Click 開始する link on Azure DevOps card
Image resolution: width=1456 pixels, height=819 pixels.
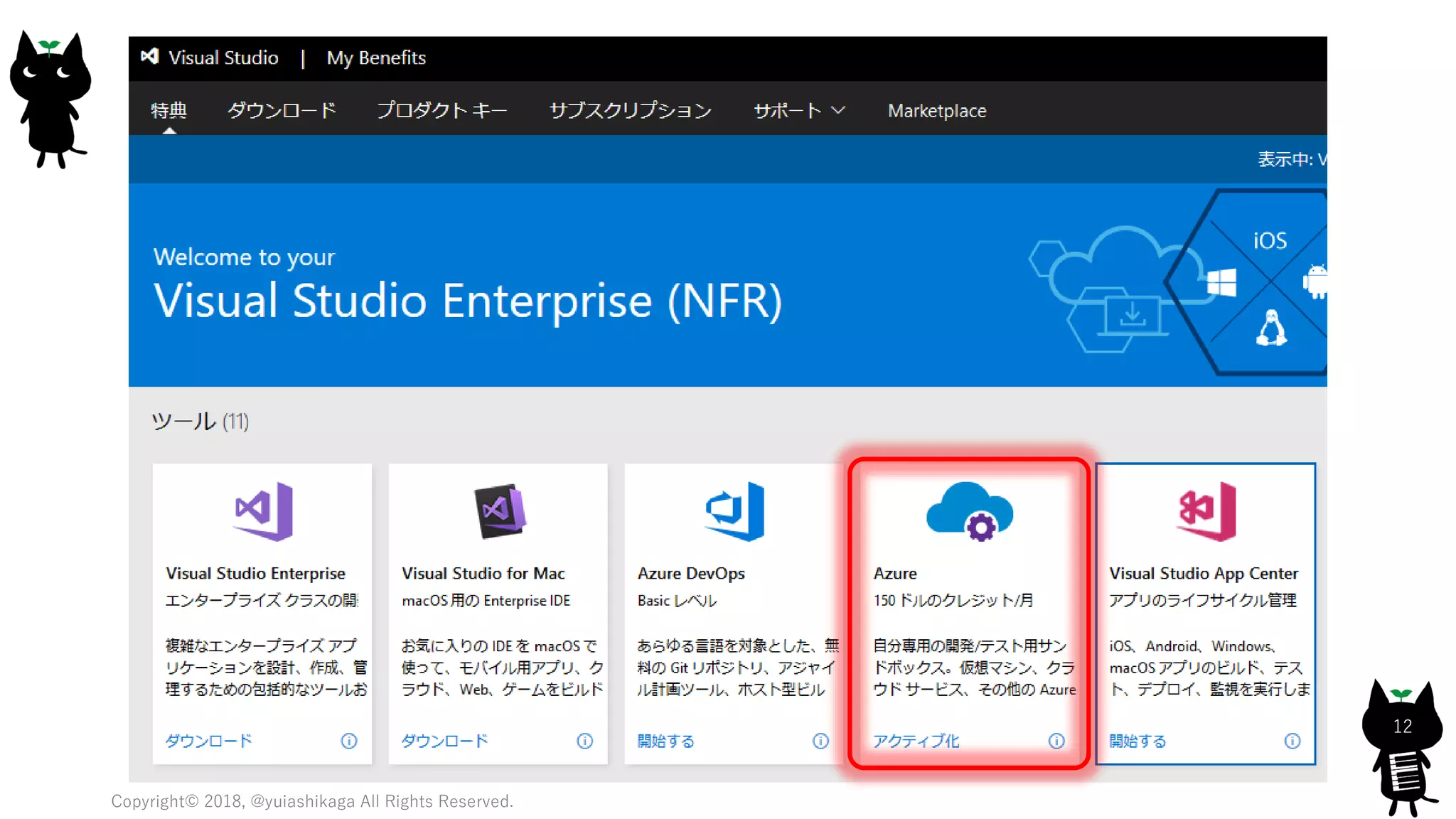pos(665,741)
